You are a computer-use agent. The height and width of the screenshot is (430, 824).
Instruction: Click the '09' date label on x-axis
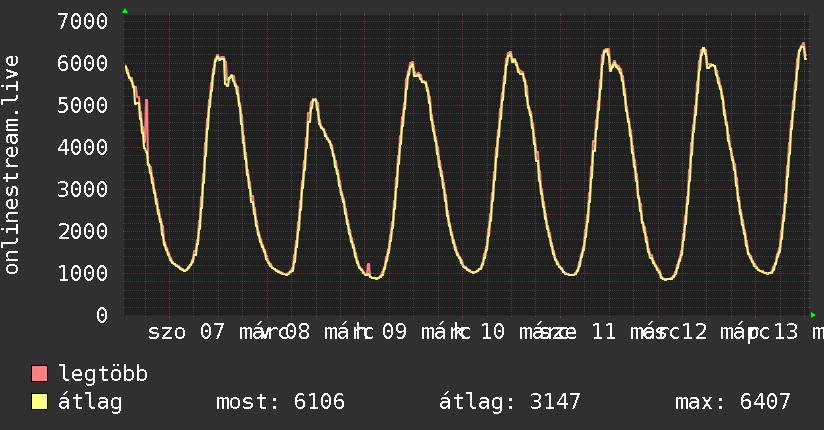click(394, 332)
